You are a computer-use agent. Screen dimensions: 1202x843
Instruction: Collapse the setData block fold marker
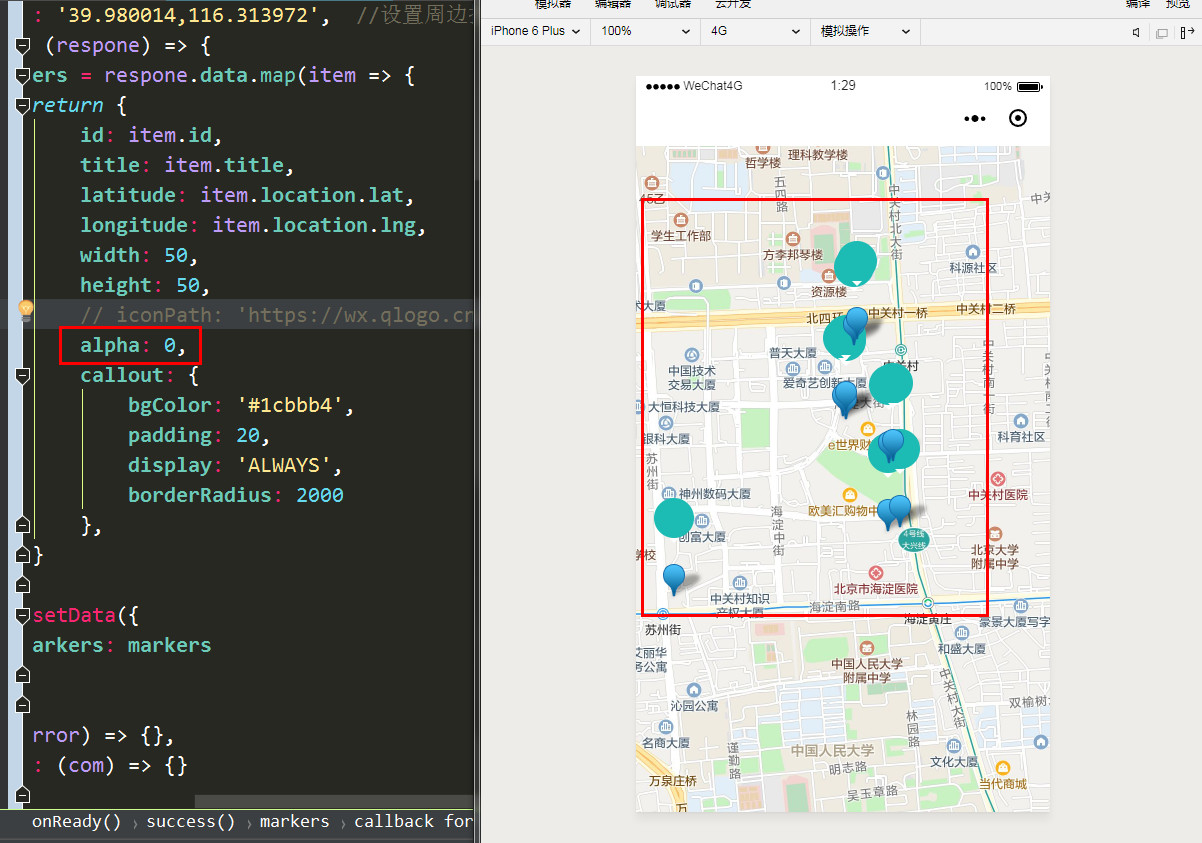pos(23,615)
